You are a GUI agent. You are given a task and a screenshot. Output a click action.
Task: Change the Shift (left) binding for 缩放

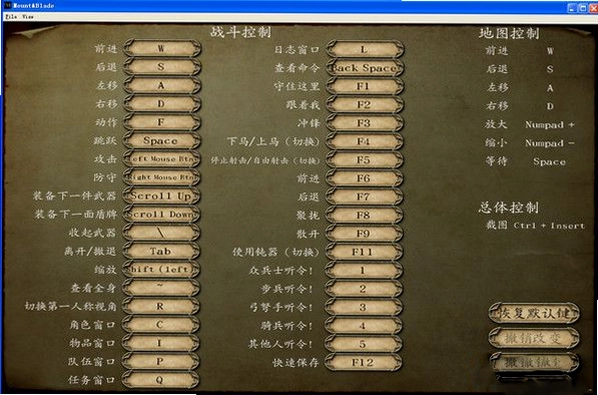pos(161,270)
